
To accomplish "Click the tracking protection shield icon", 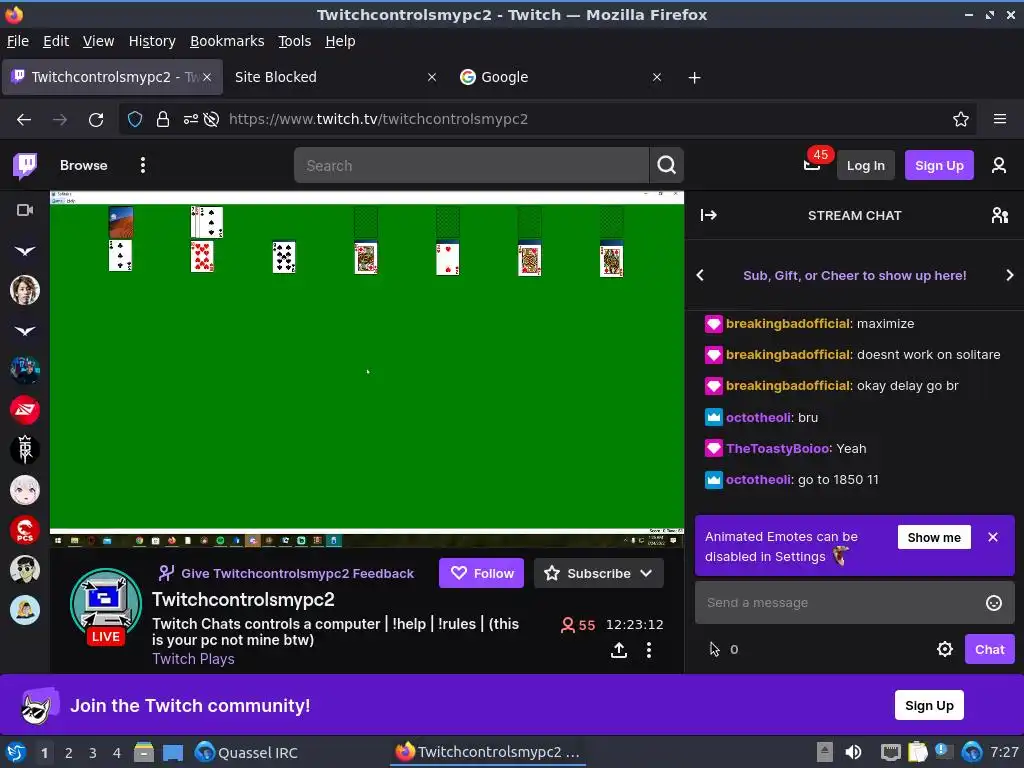I will pyautogui.click(x=135, y=120).
